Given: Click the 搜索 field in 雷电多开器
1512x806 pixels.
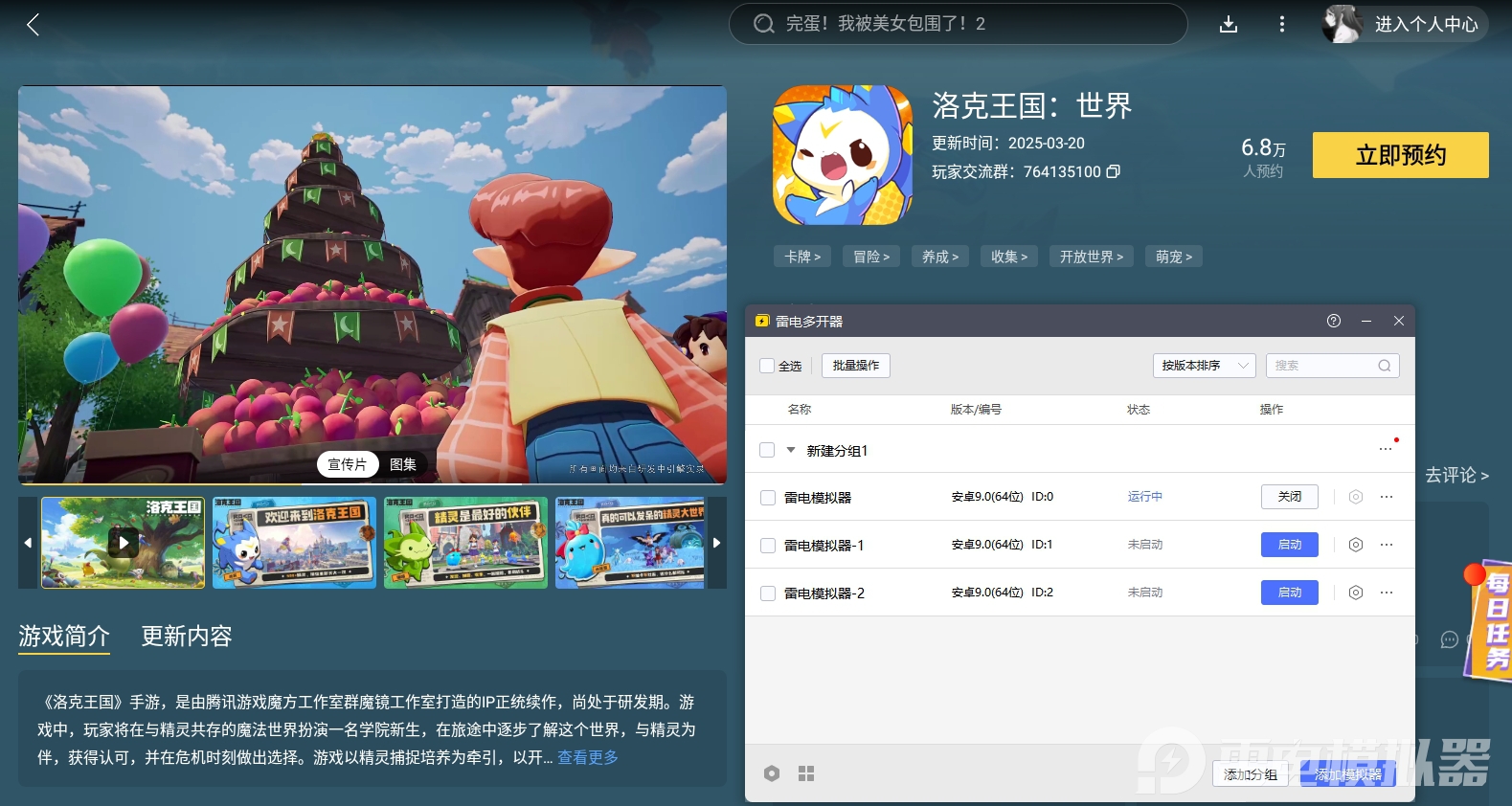Looking at the screenshot, I should [x=1333, y=366].
